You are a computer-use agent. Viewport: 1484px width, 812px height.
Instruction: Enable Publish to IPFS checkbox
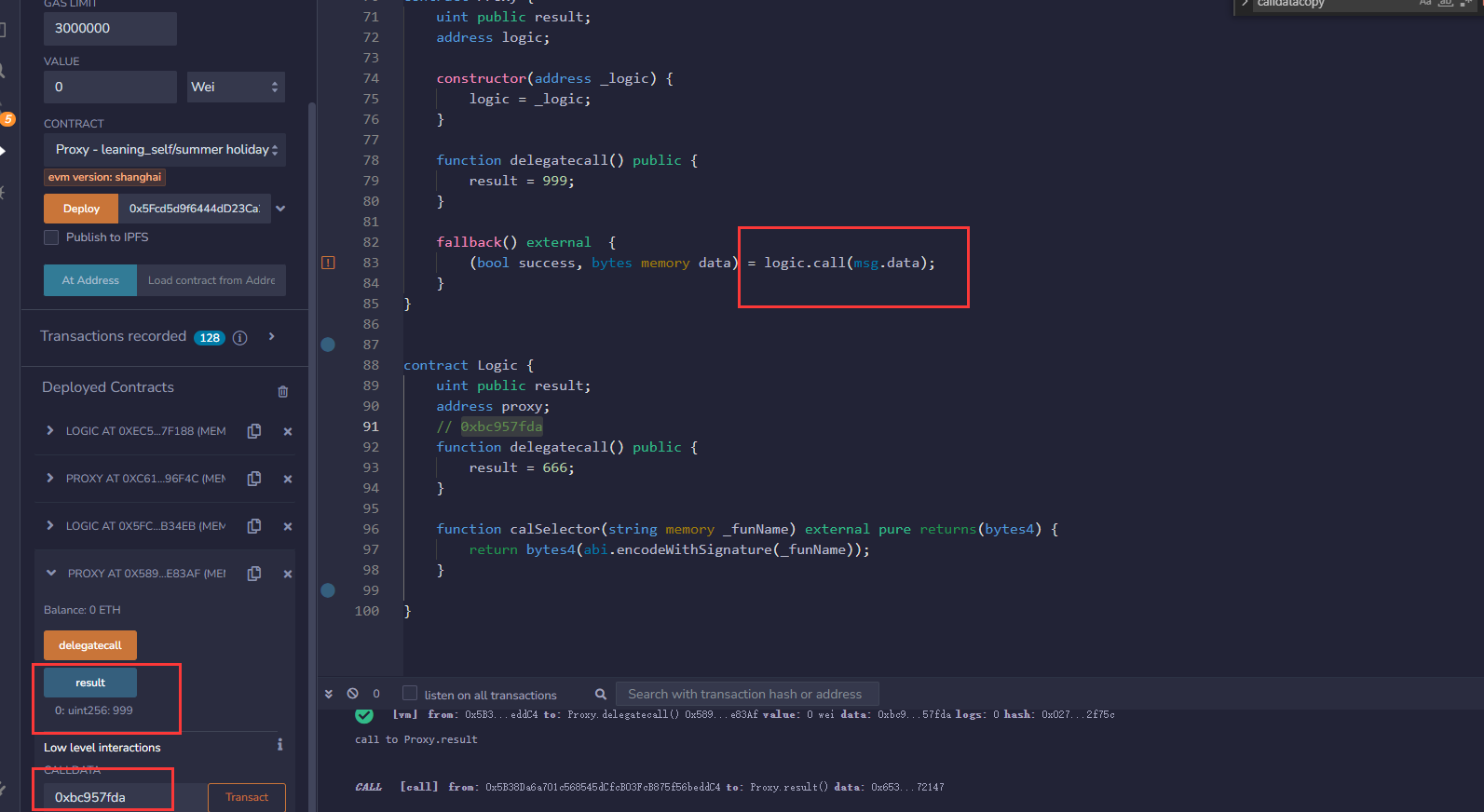pos(51,237)
